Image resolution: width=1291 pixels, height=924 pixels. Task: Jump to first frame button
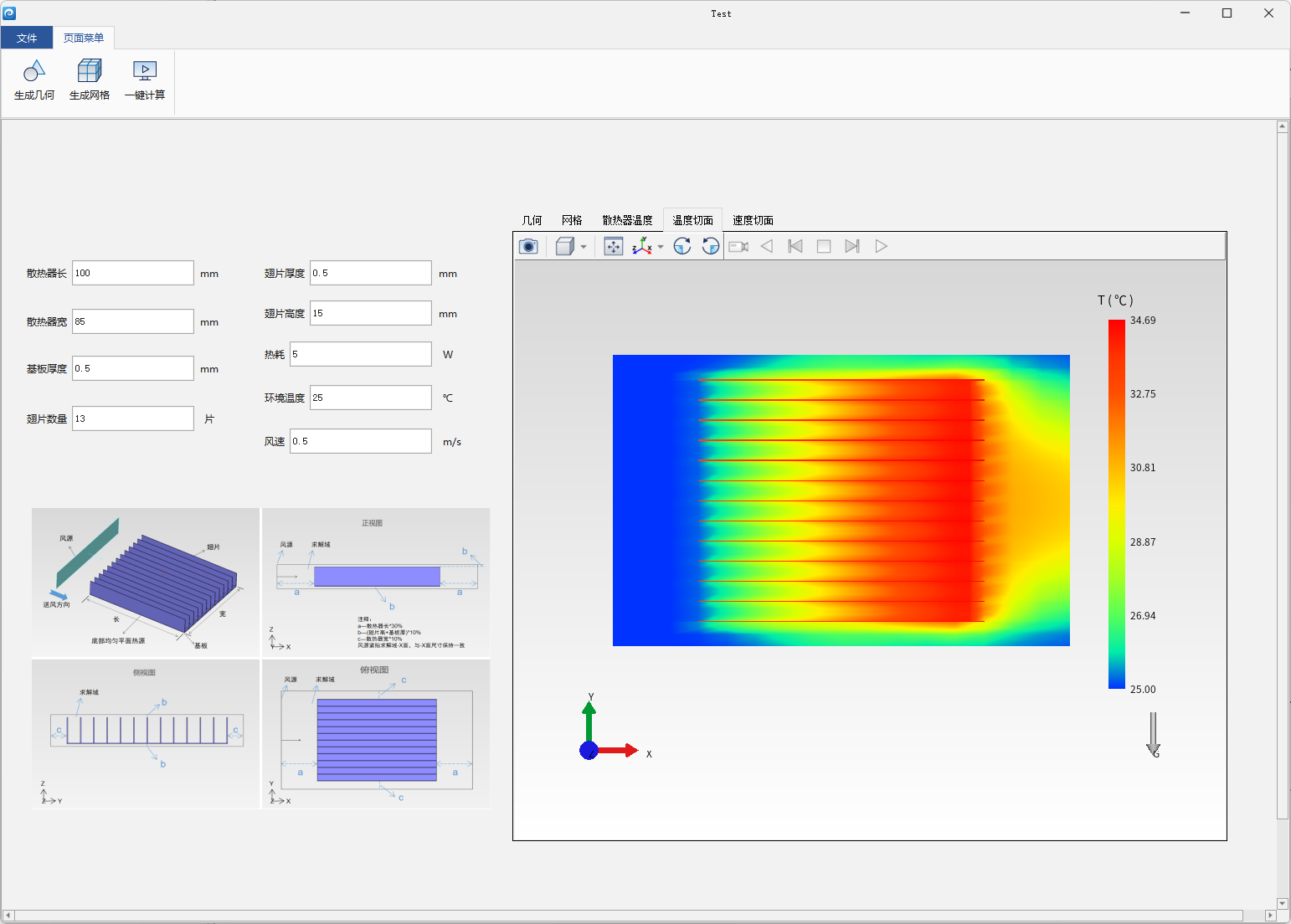coord(795,246)
